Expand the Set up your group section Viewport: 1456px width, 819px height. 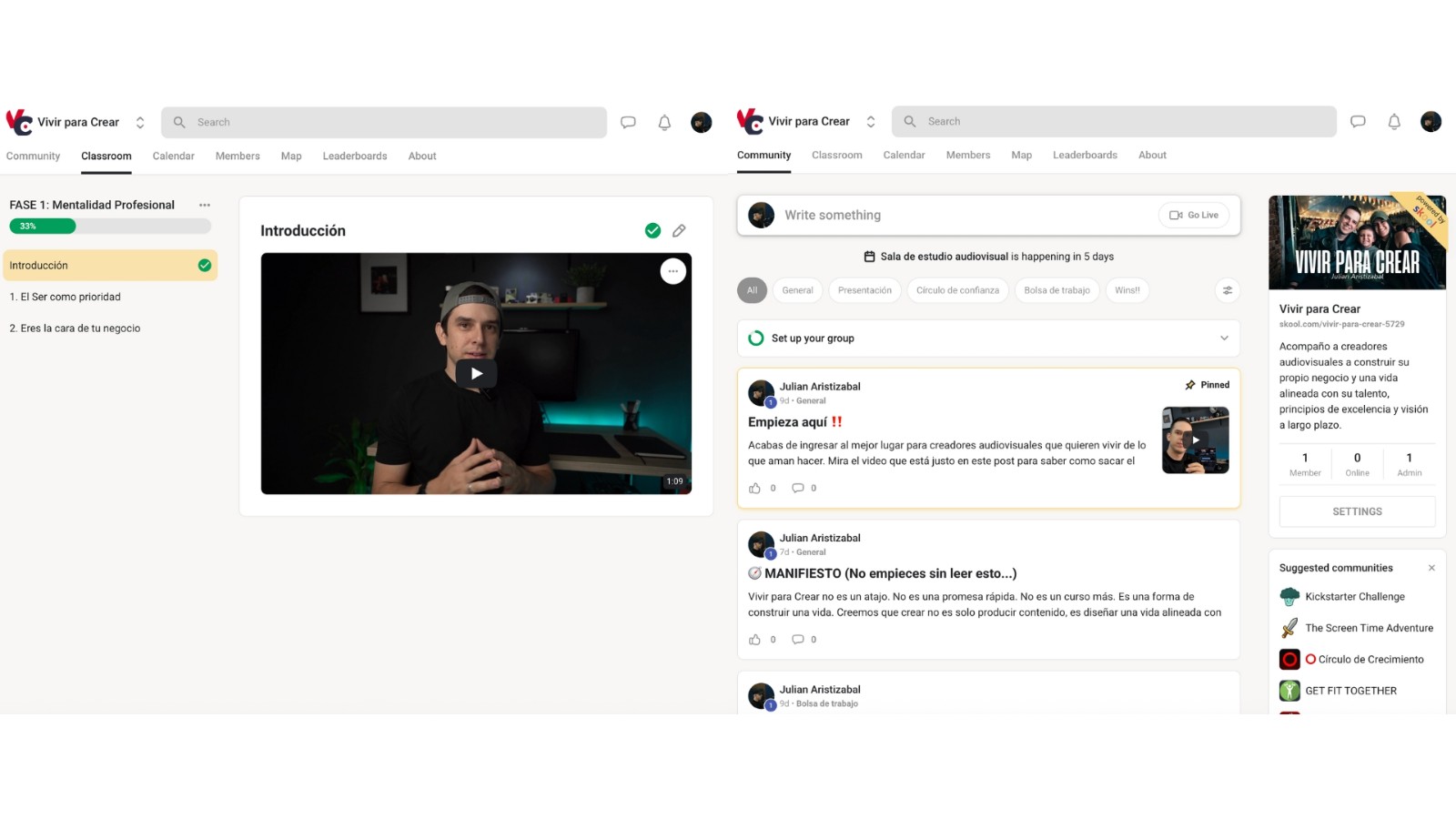[x=1223, y=339]
